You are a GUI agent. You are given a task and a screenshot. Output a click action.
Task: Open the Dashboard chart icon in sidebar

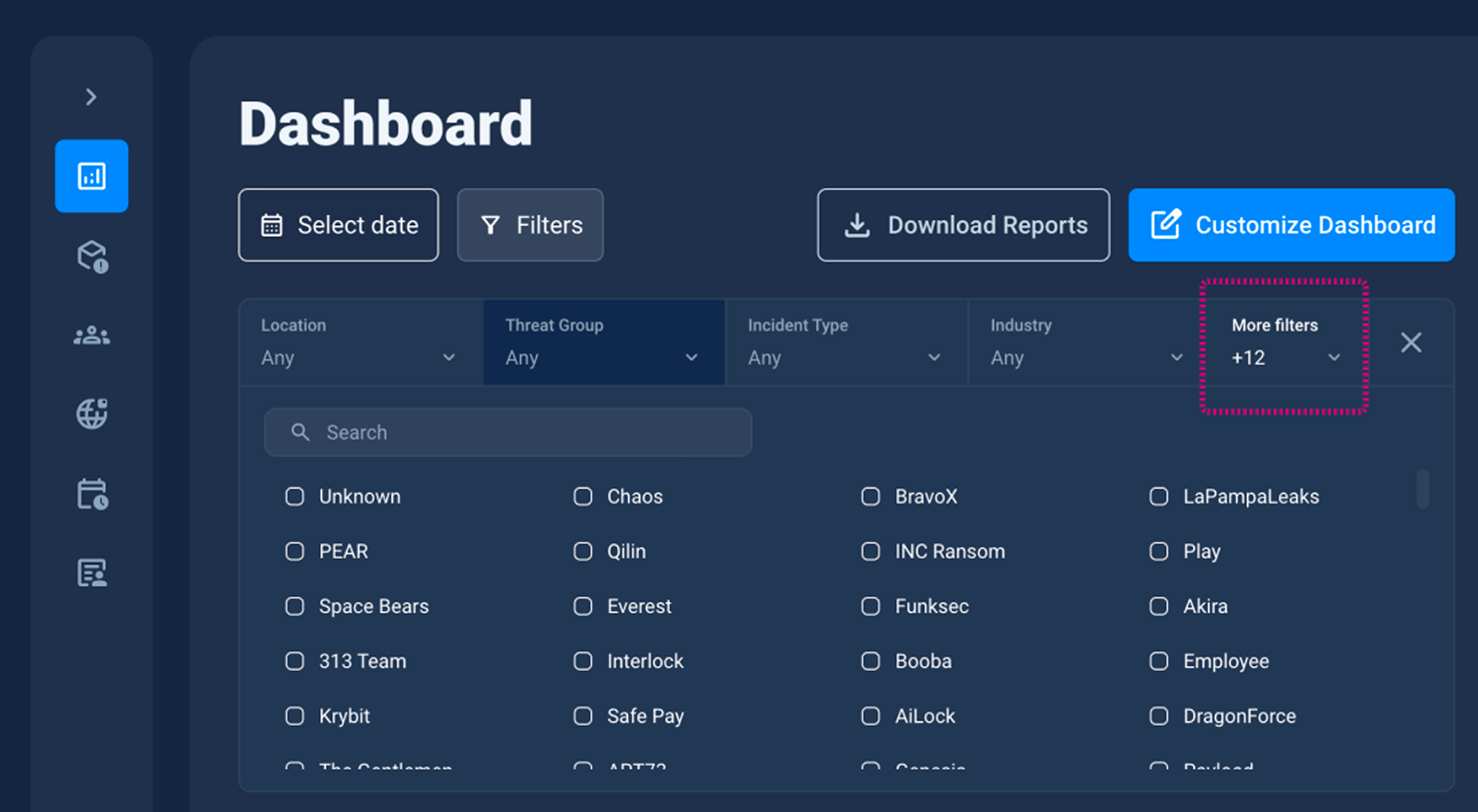[x=92, y=176]
